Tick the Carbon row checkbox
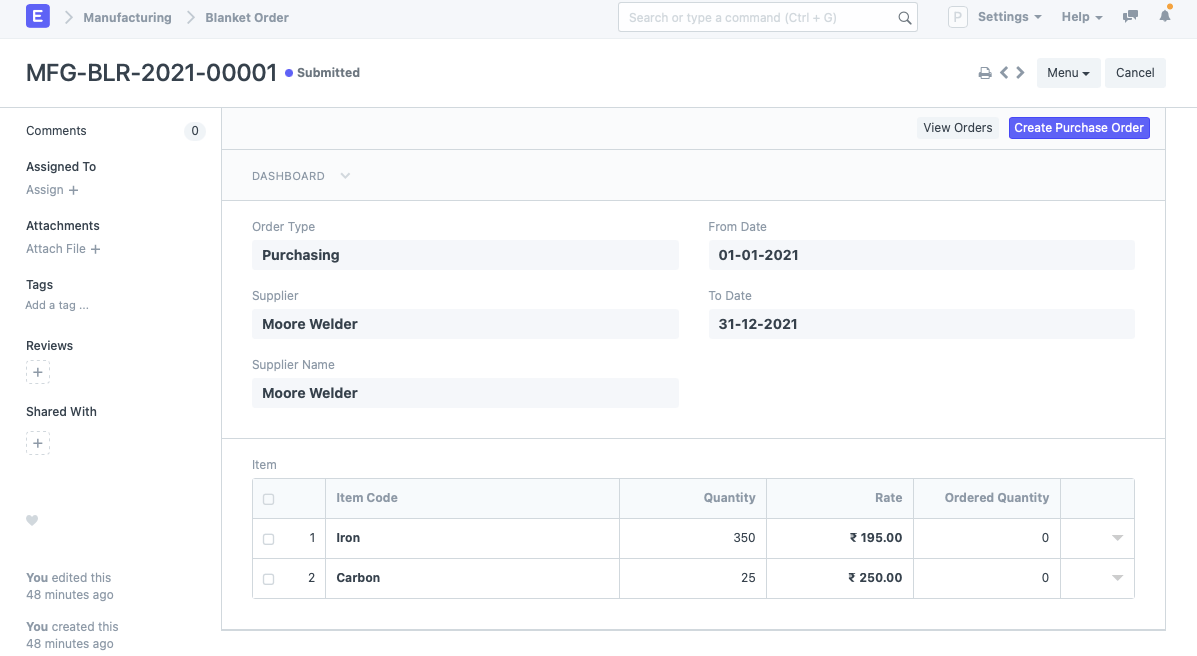The image size is (1197, 656). [268, 579]
